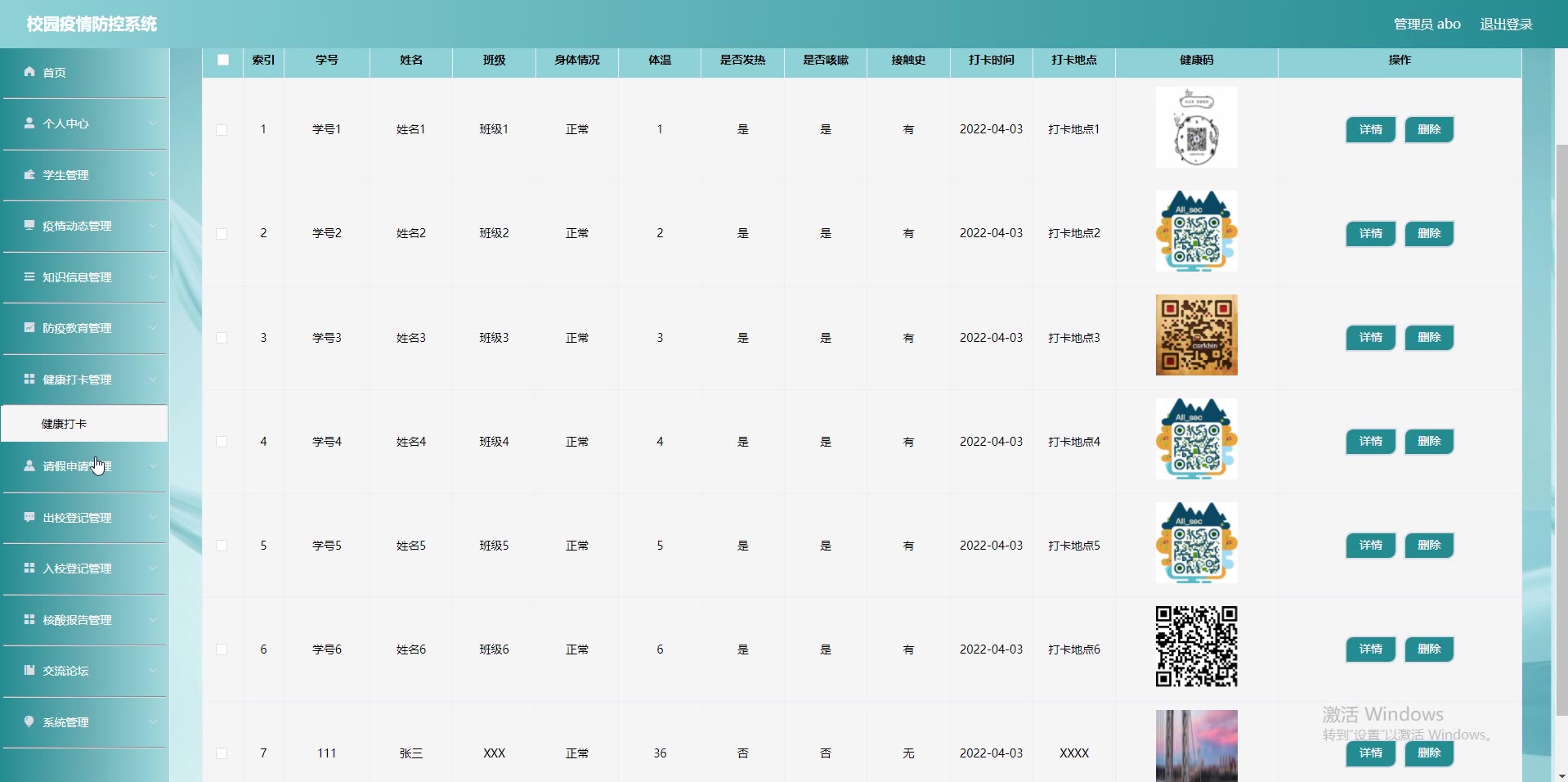Click the bulb icon beside 系统管理
1568x782 pixels.
coord(29,721)
